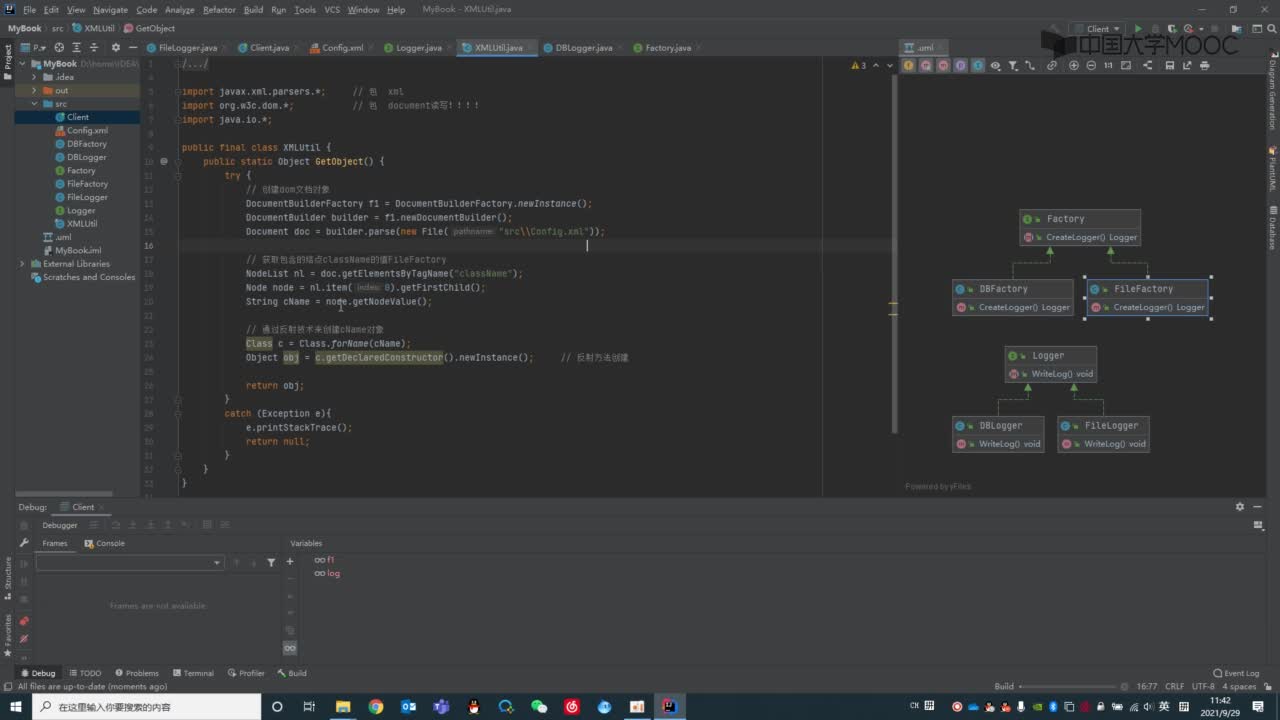Open the Console tab in Debug panel
Image resolution: width=1280 pixels, height=720 pixels.
(105, 543)
